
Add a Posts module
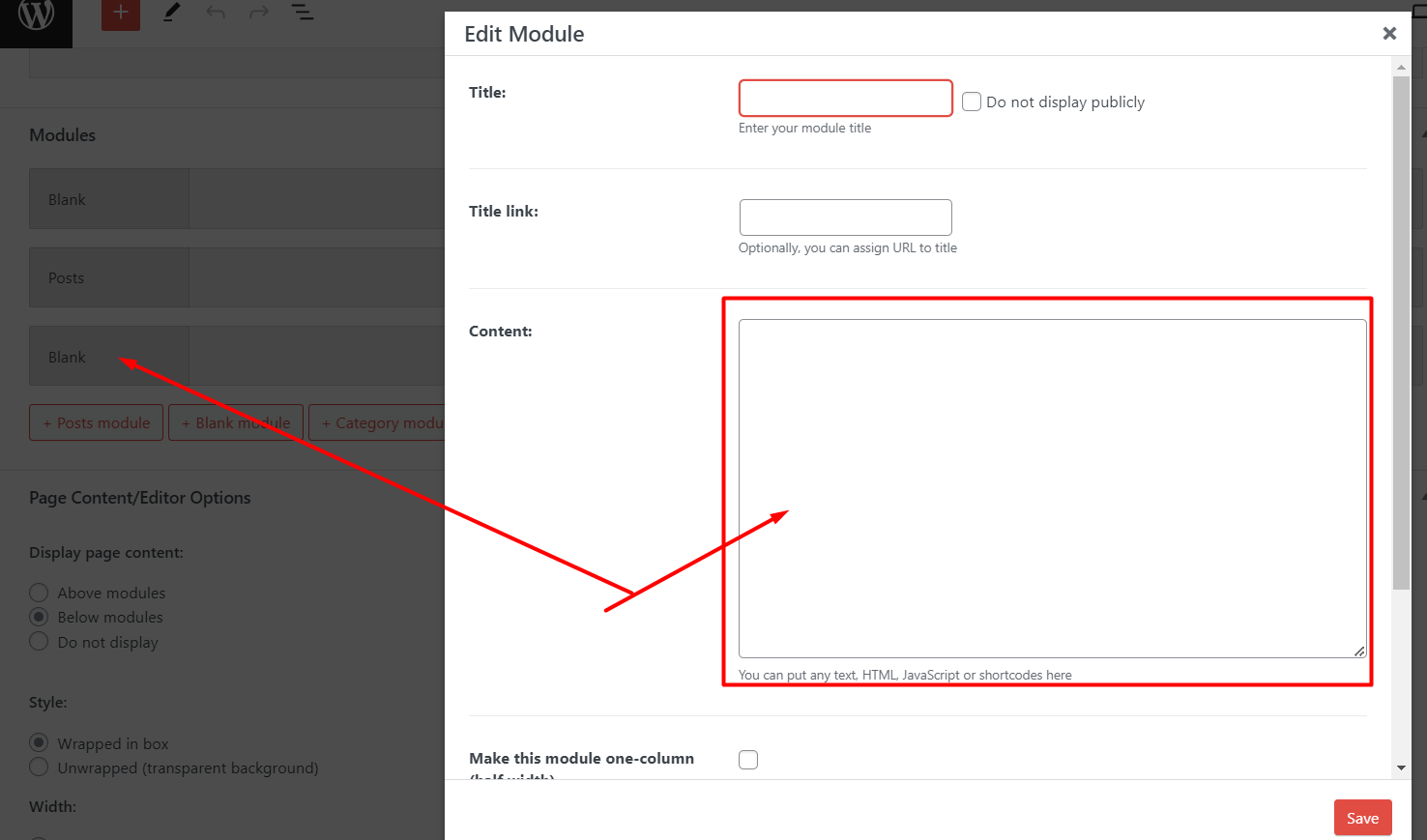pos(97,422)
